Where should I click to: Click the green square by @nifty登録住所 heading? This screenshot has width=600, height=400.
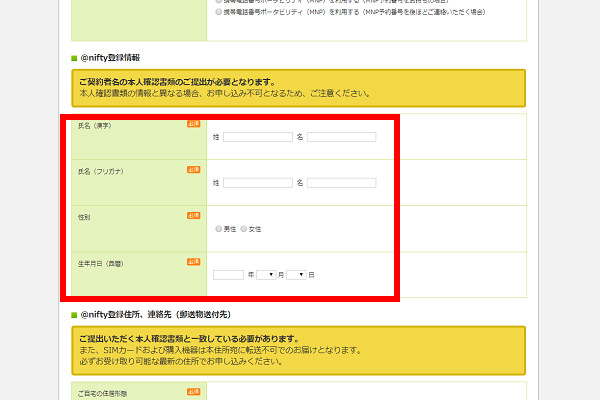[74, 315]
